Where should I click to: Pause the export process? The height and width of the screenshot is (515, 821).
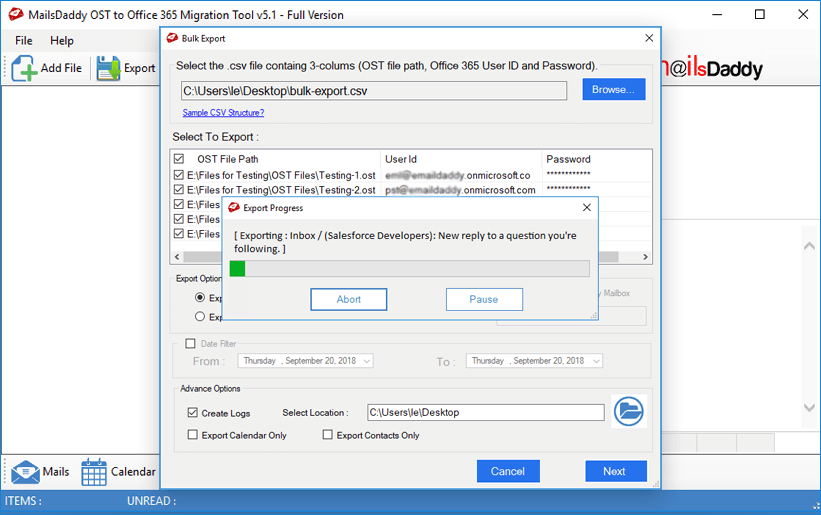point(484,299)
